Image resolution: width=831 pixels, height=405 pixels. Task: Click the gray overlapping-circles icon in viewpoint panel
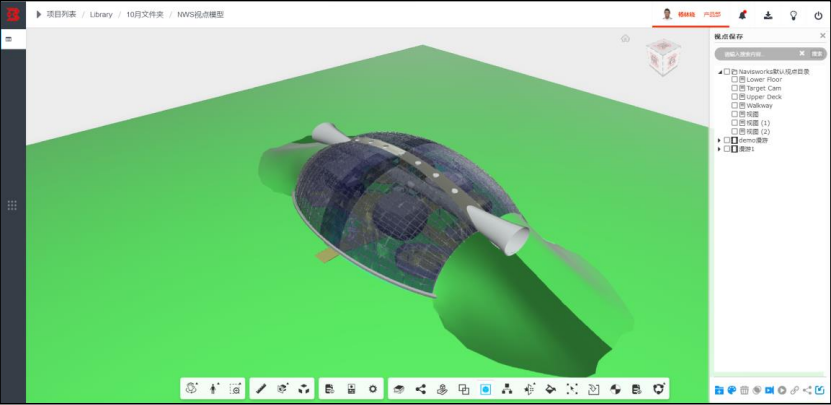pyautogui.click(x=757, y=390)
